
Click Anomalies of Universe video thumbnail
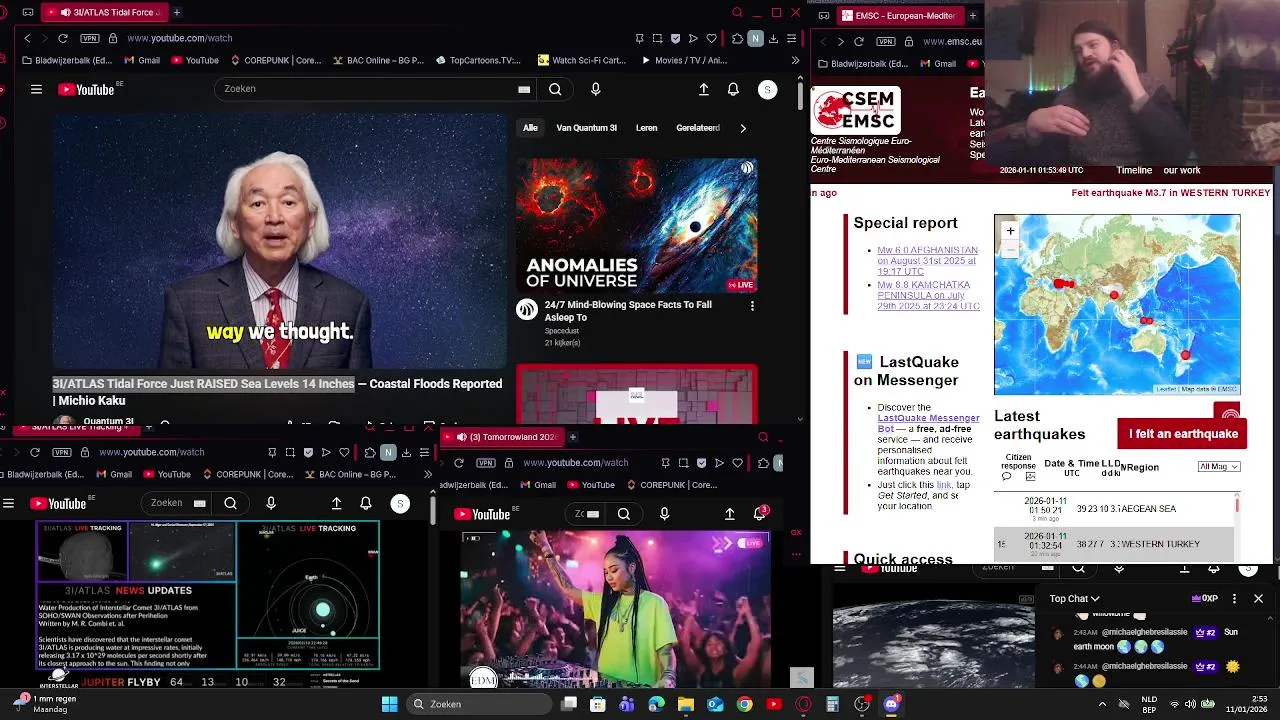click(636, 225)
